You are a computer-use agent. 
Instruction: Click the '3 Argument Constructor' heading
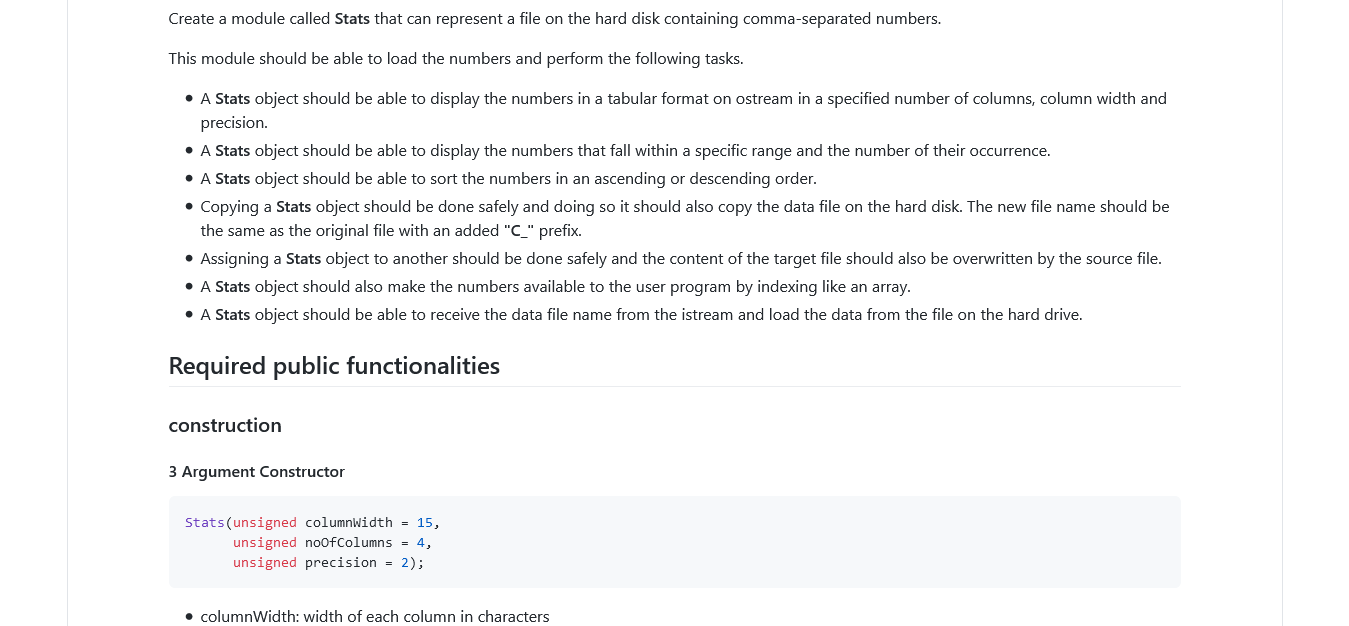[257, 472]
